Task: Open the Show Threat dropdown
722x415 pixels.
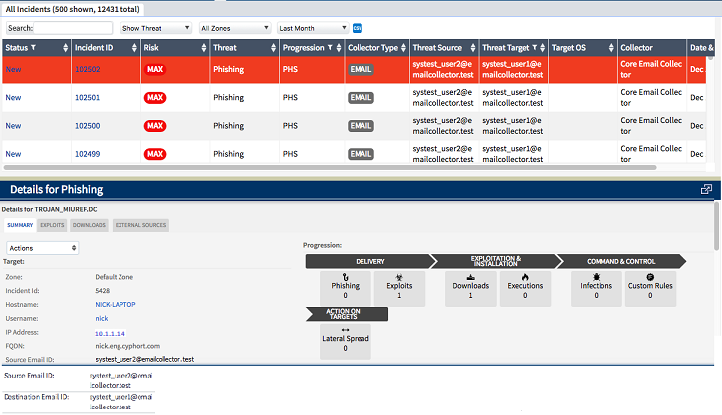Action: pos(156,28)
